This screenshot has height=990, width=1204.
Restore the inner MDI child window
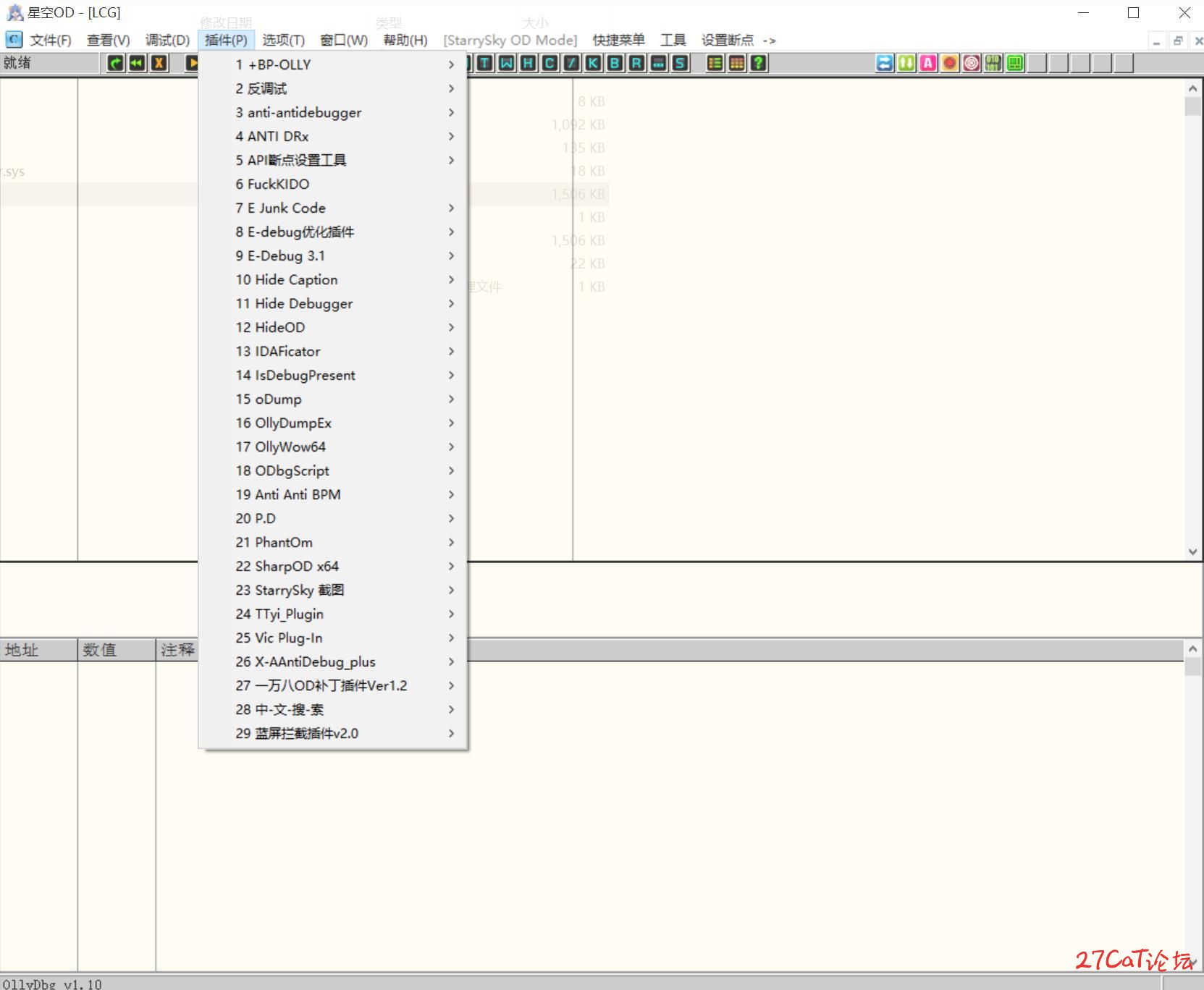click(x=1178, y=41)
